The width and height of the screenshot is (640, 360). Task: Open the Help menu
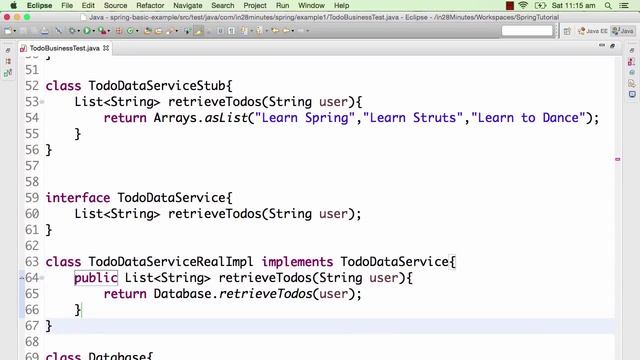coord(341,6)
